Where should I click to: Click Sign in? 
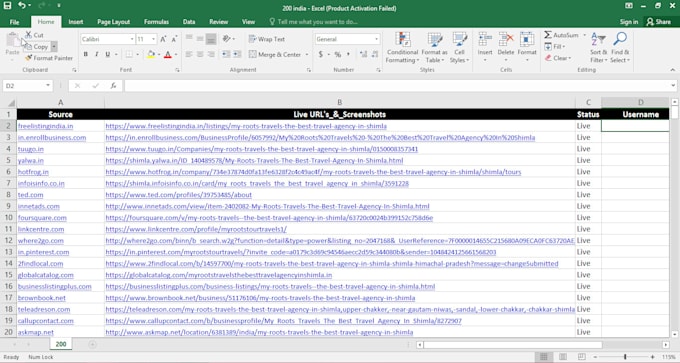pos(628,22)
